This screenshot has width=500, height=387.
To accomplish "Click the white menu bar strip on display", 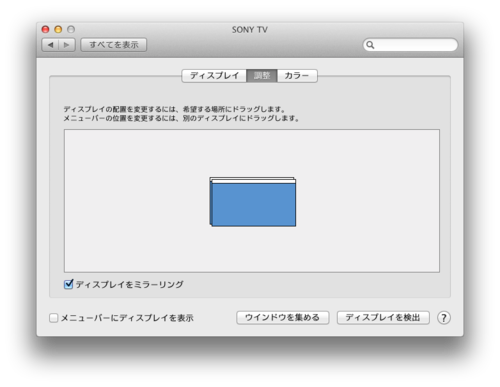I will [253, 181].
